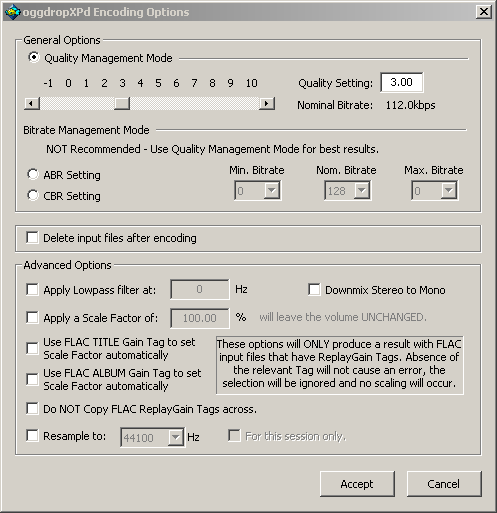Close the Encoding Options dialog

pyautogui.click(x=484, y=12)
